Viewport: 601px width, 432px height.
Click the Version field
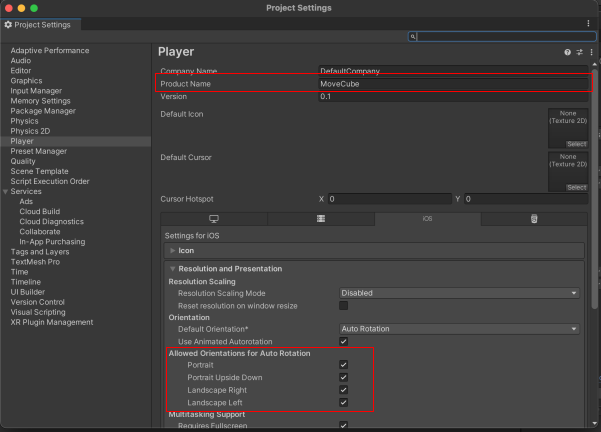coord(453,97)
